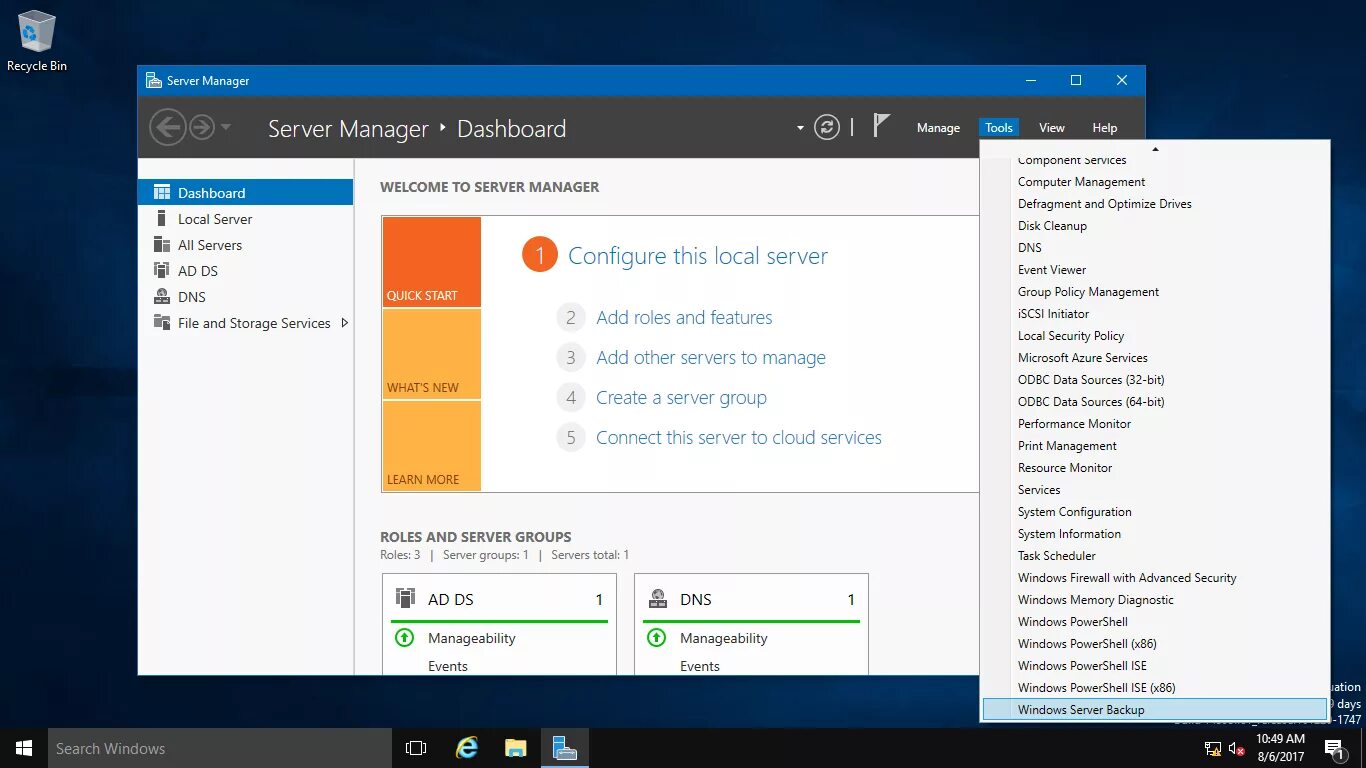Screen dimensions: 1366x768
Task: Click the back navigation arrow in Server Manager
Action: point(167,127)
